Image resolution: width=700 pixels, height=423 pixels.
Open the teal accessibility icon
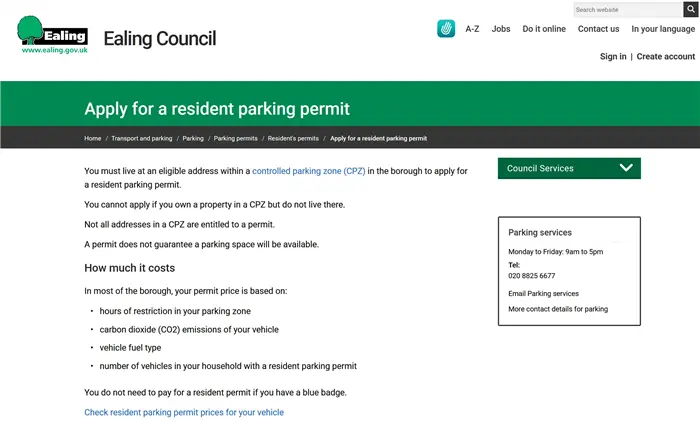(x=446, y=29)
